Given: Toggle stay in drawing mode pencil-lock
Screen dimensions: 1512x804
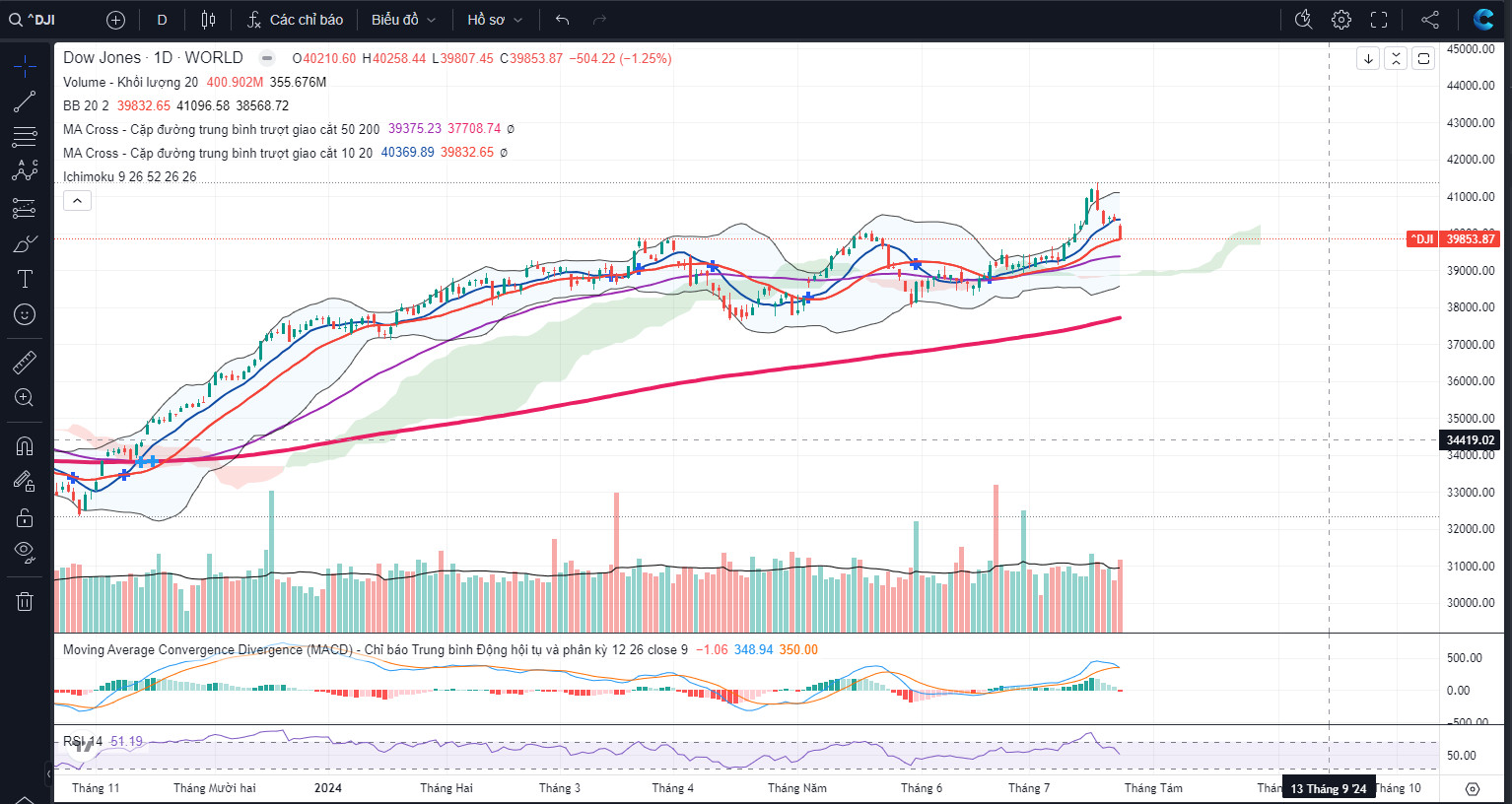Looking at the screenshot, I should [x=25, y=482].
